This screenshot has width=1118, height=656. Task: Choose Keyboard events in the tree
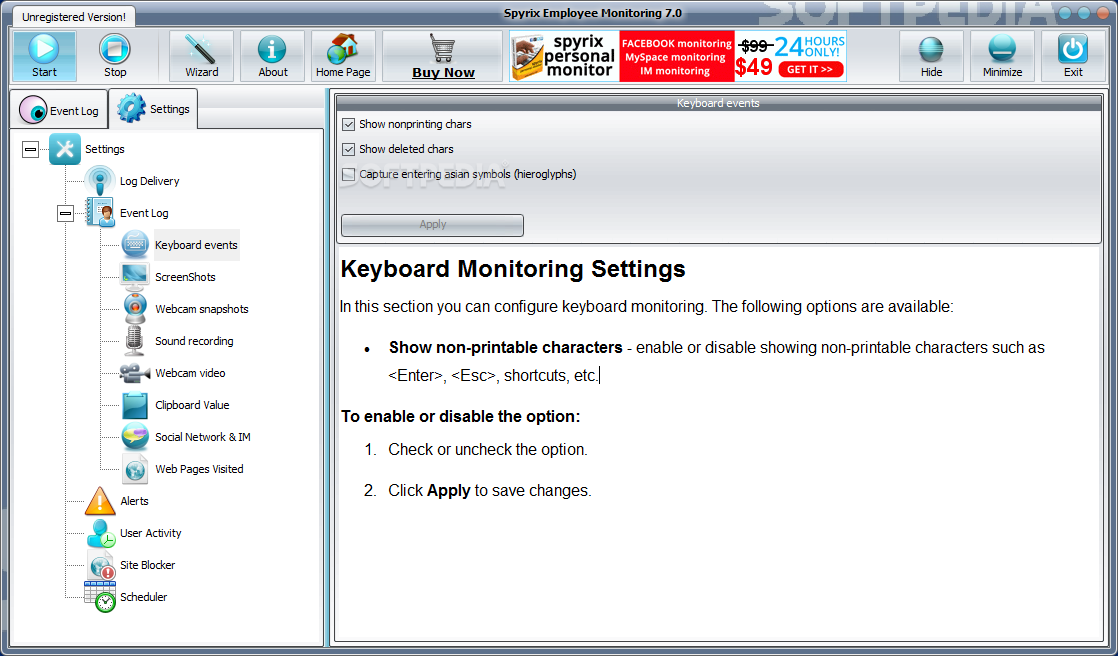[x=196, y=245]
